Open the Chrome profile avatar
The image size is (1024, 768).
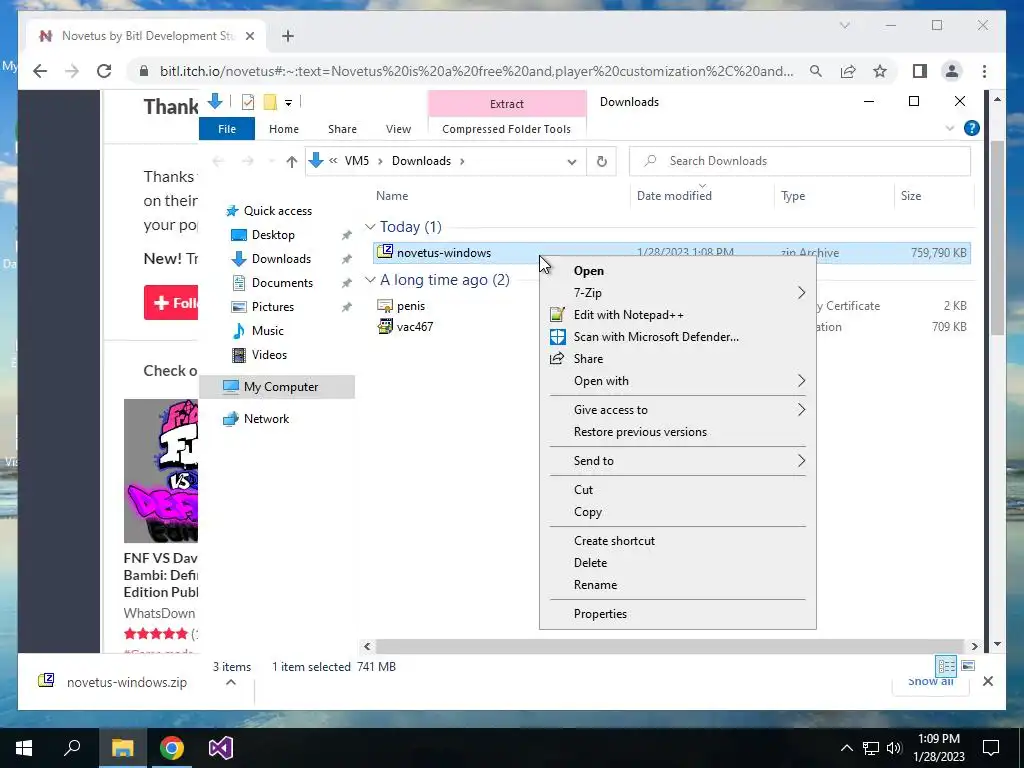(952, 71)
